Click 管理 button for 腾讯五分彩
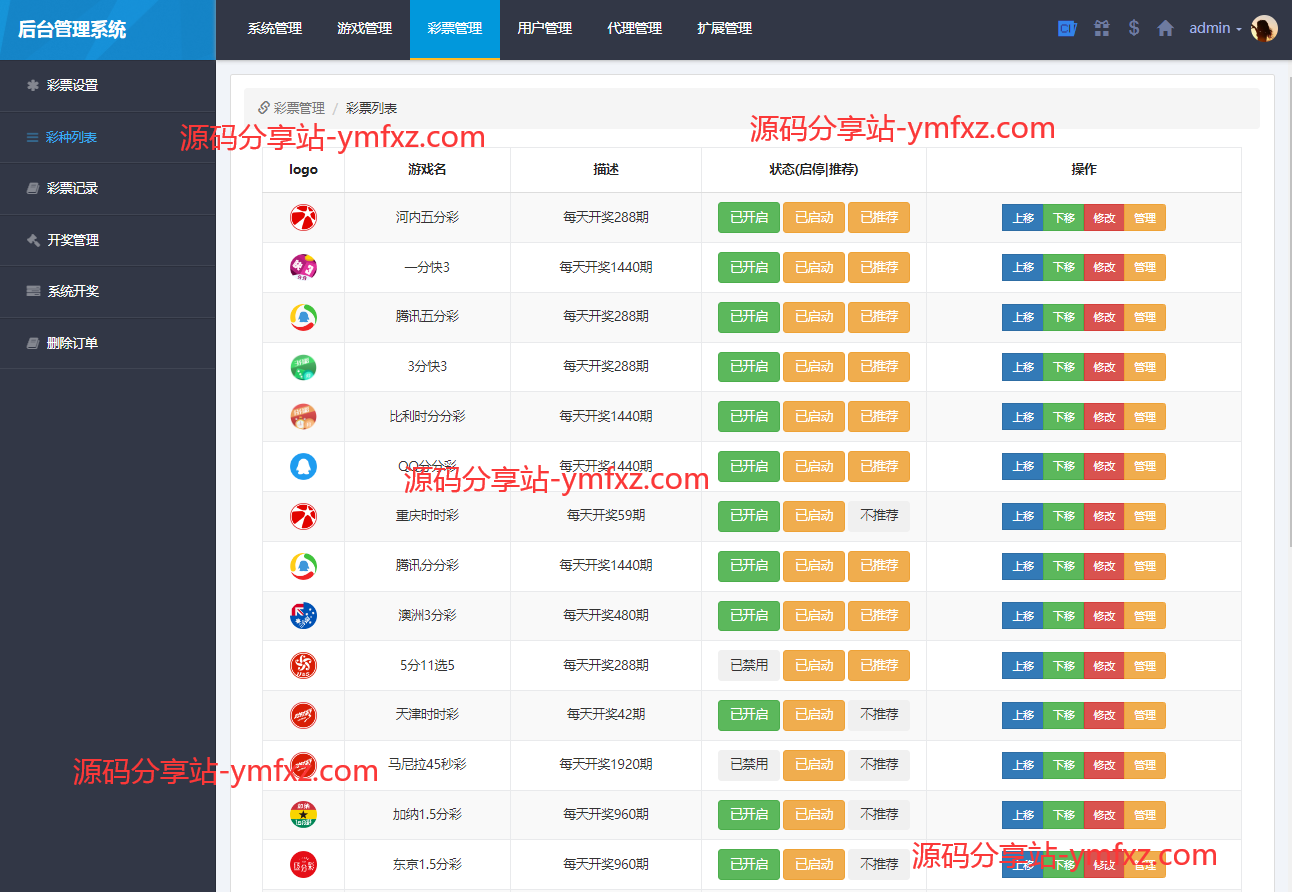Screen dimensions: 1292x892 point(1145,317)
